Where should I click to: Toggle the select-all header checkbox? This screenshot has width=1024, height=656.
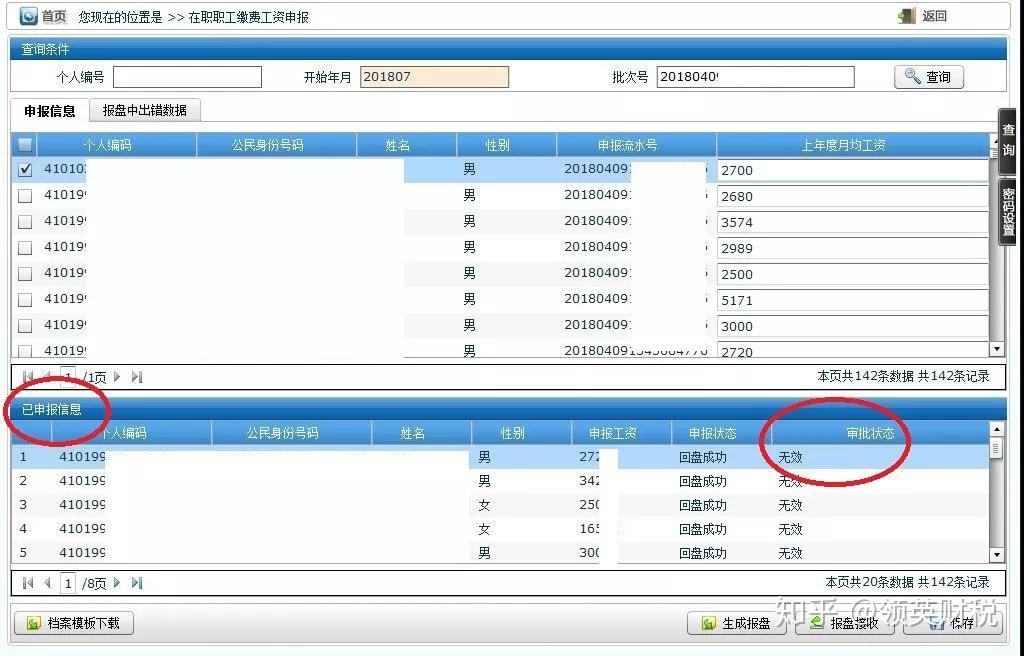[x=25, y=144]
